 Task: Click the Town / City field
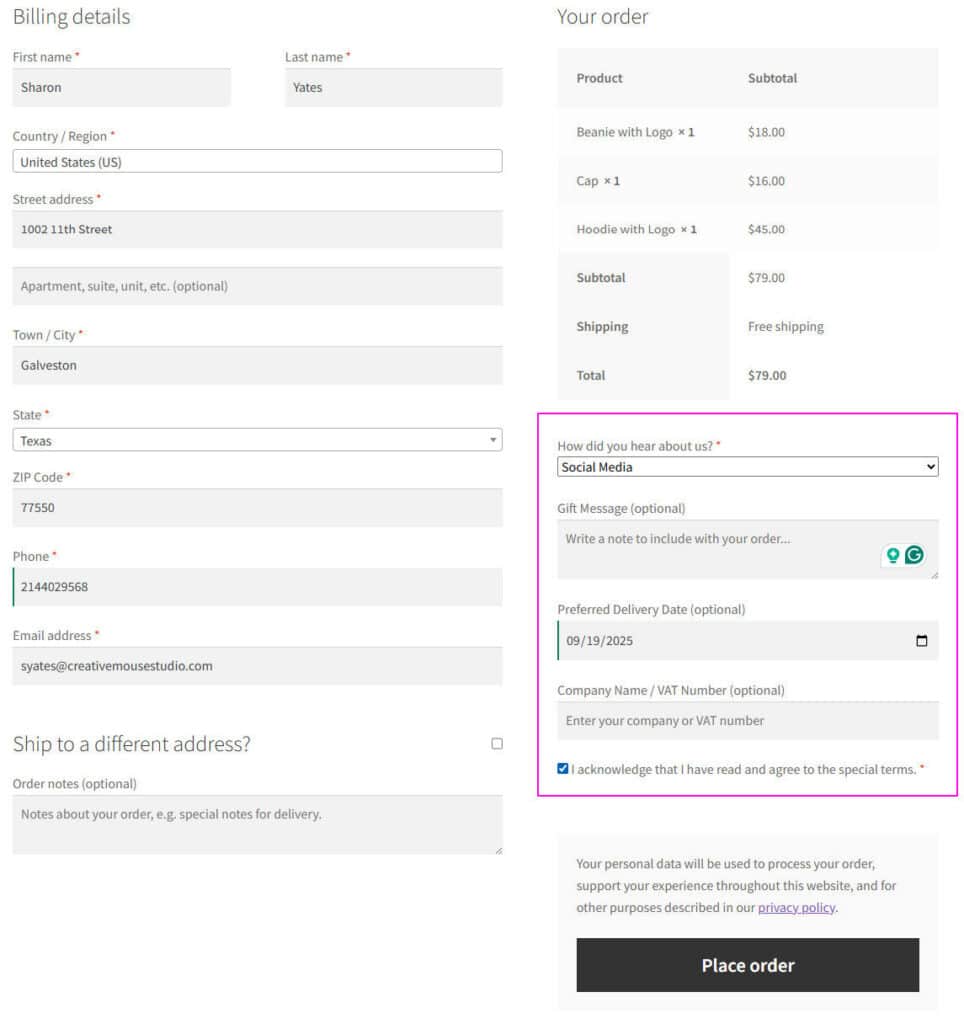(257, 366)
